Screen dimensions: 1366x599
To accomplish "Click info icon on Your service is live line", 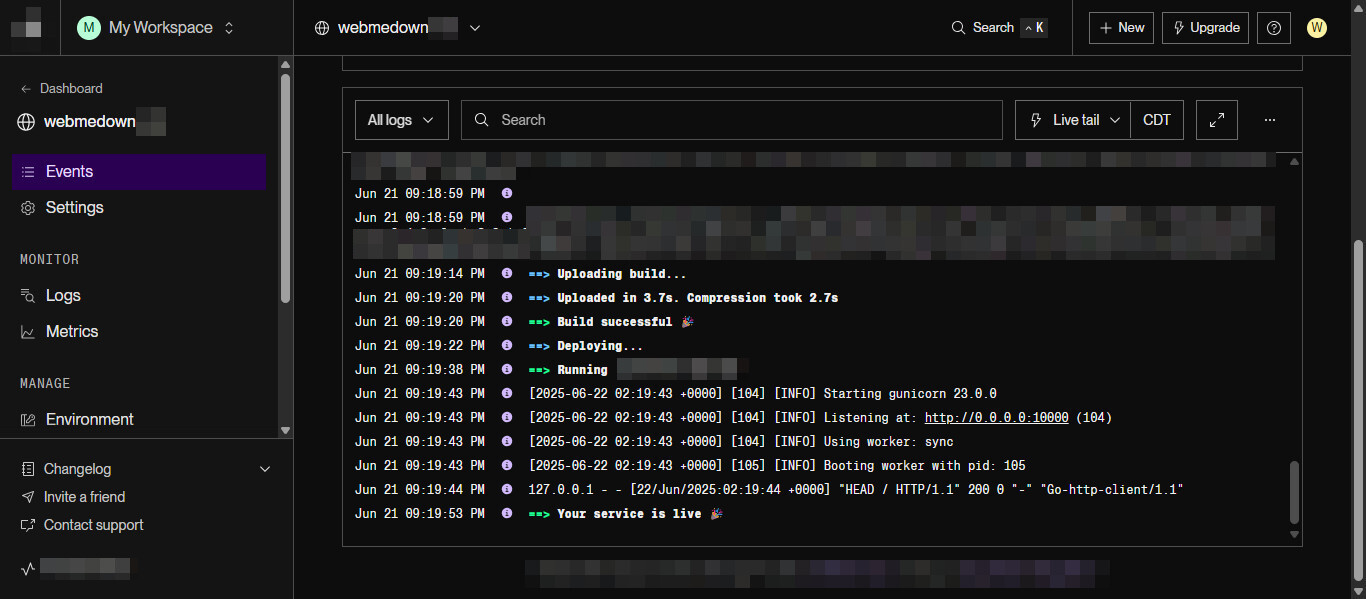I will [507, 513].
